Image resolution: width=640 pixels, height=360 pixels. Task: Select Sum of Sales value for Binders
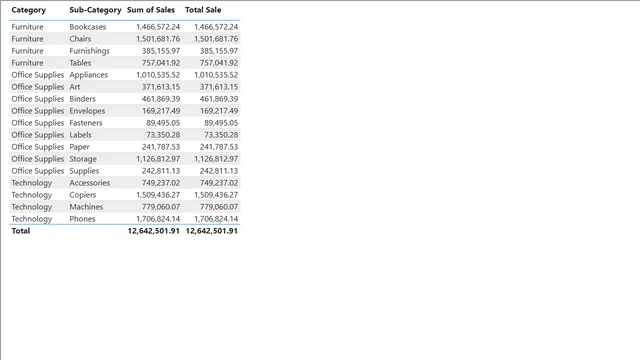click(x=161, y=99)
